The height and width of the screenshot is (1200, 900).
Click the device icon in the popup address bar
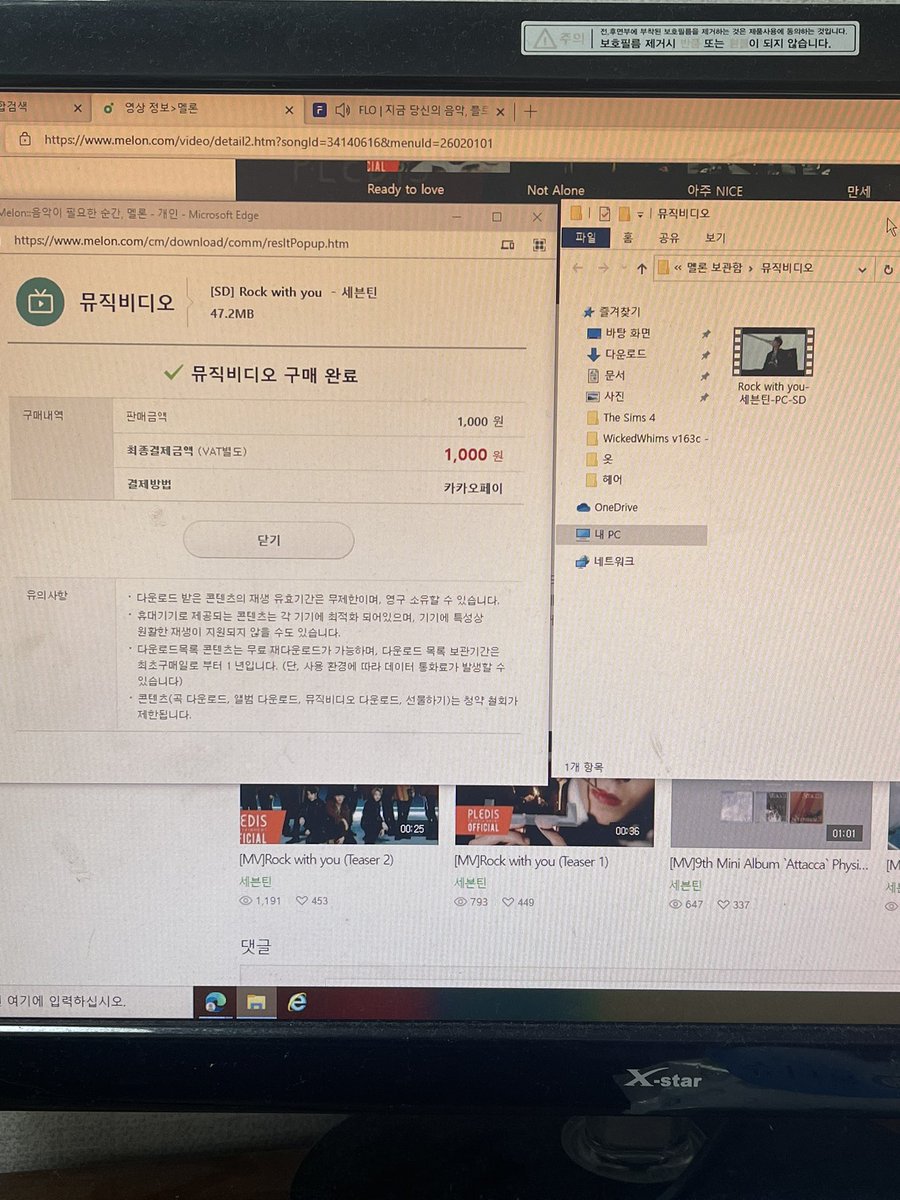click(507, 244)
